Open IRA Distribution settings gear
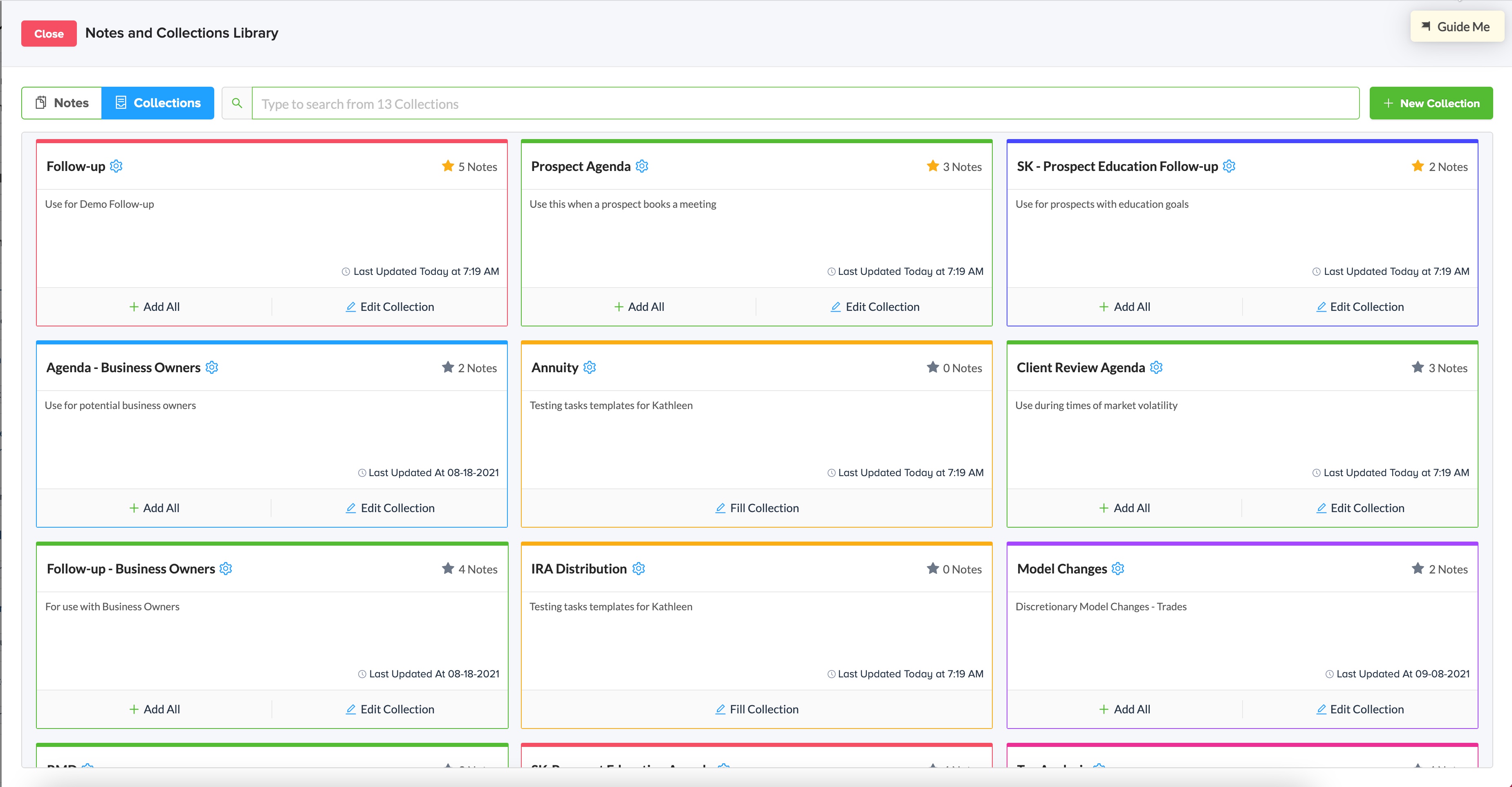 click(x=639, y=569)
